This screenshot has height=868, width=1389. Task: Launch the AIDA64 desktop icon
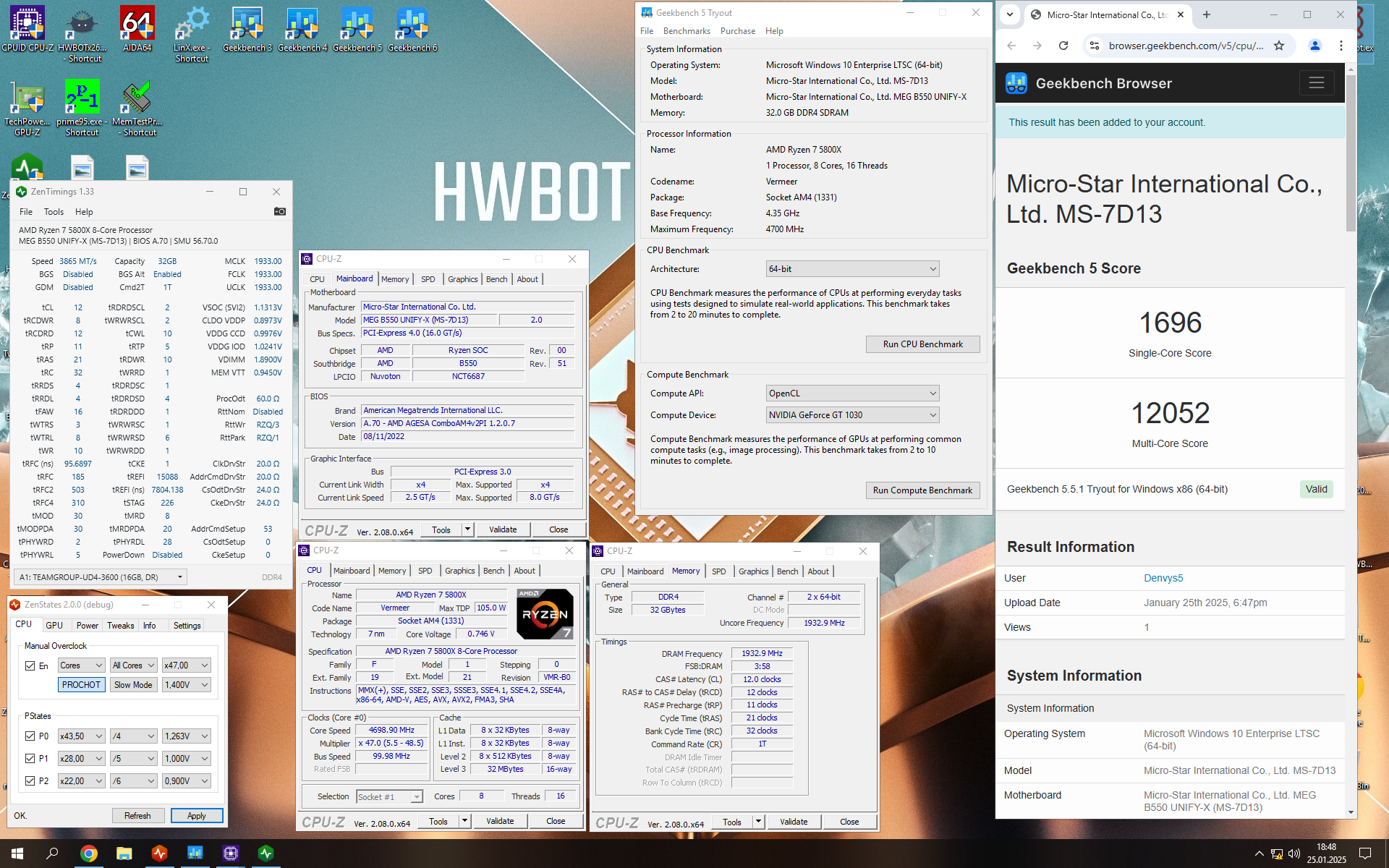pyautogui.click(x=137, y=29)
